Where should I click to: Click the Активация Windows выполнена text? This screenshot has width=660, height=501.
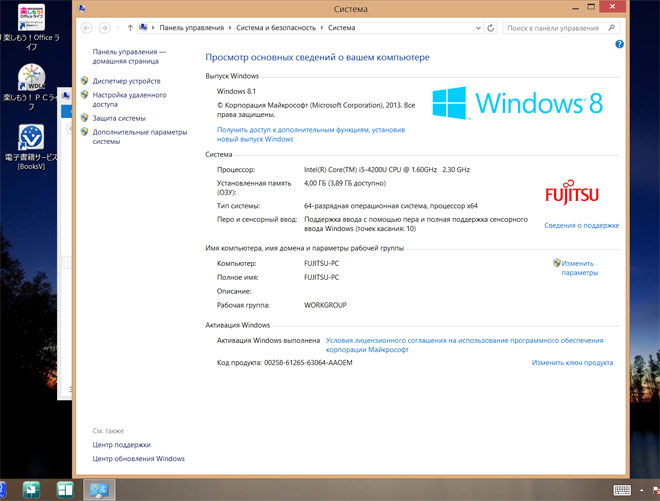click(x=268, y=340)
